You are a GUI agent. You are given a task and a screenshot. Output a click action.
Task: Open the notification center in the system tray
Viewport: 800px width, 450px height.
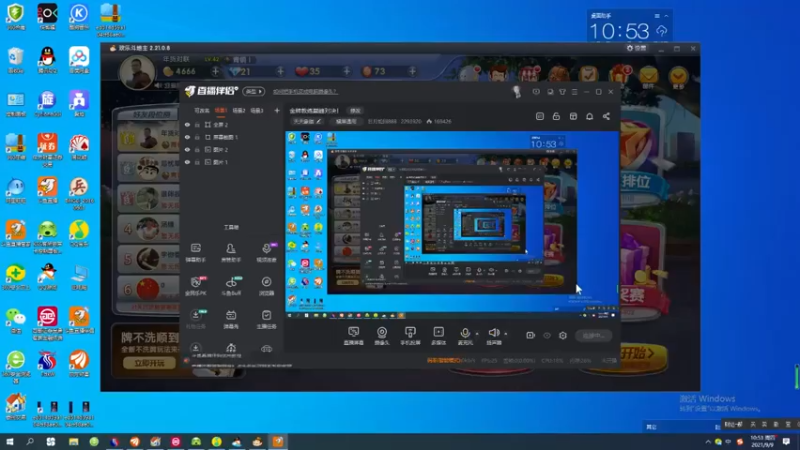pos(786,441)
